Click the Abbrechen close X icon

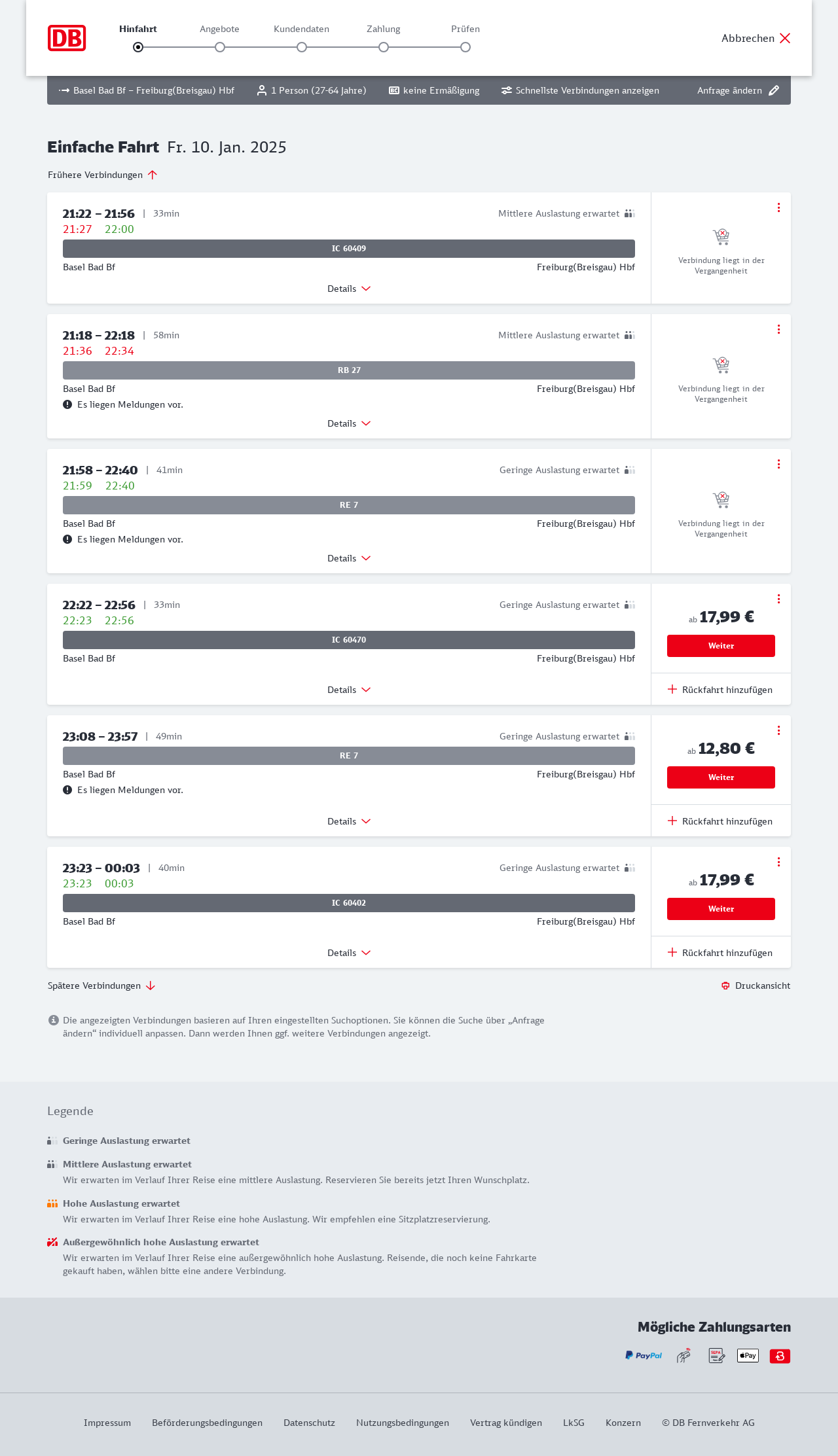click(785, 38)
